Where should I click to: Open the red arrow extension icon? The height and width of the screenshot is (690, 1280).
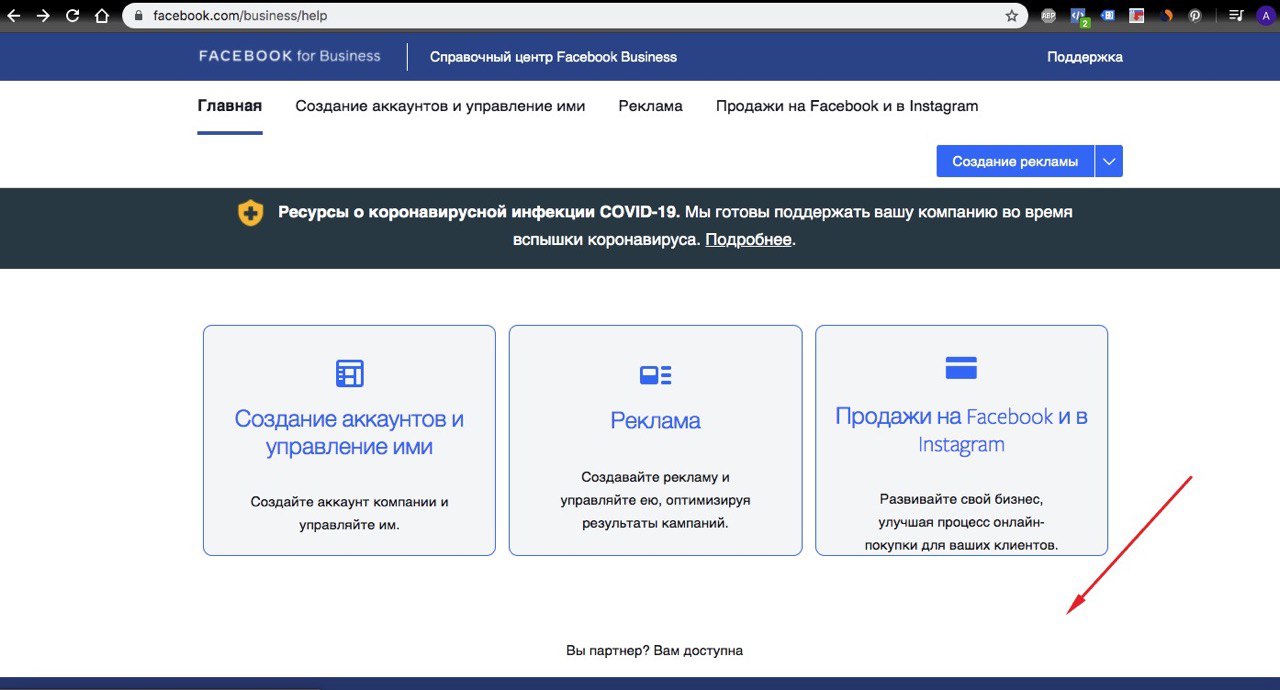tap(1137, 16)
